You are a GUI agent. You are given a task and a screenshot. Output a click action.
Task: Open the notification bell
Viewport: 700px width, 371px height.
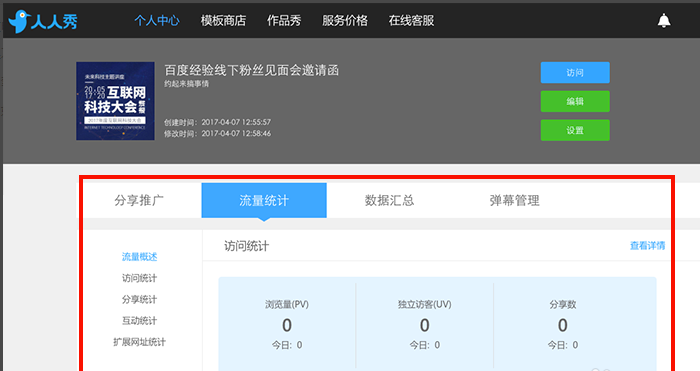[664, 21]
